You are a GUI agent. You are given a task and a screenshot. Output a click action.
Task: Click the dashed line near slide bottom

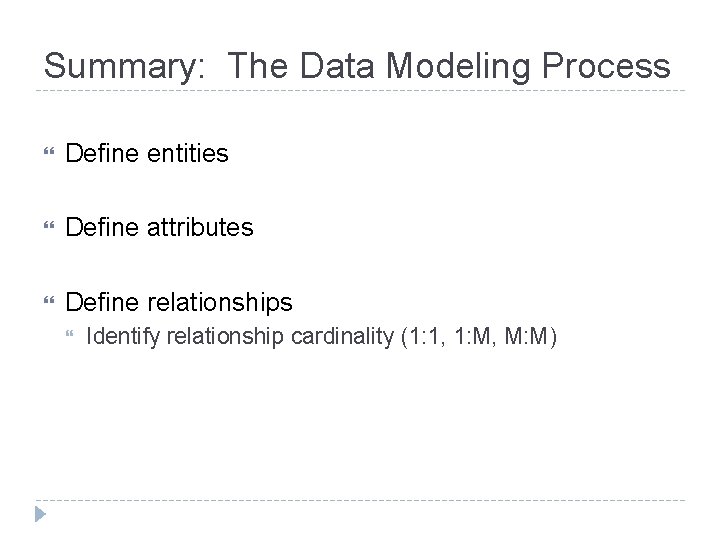point(360,500)
